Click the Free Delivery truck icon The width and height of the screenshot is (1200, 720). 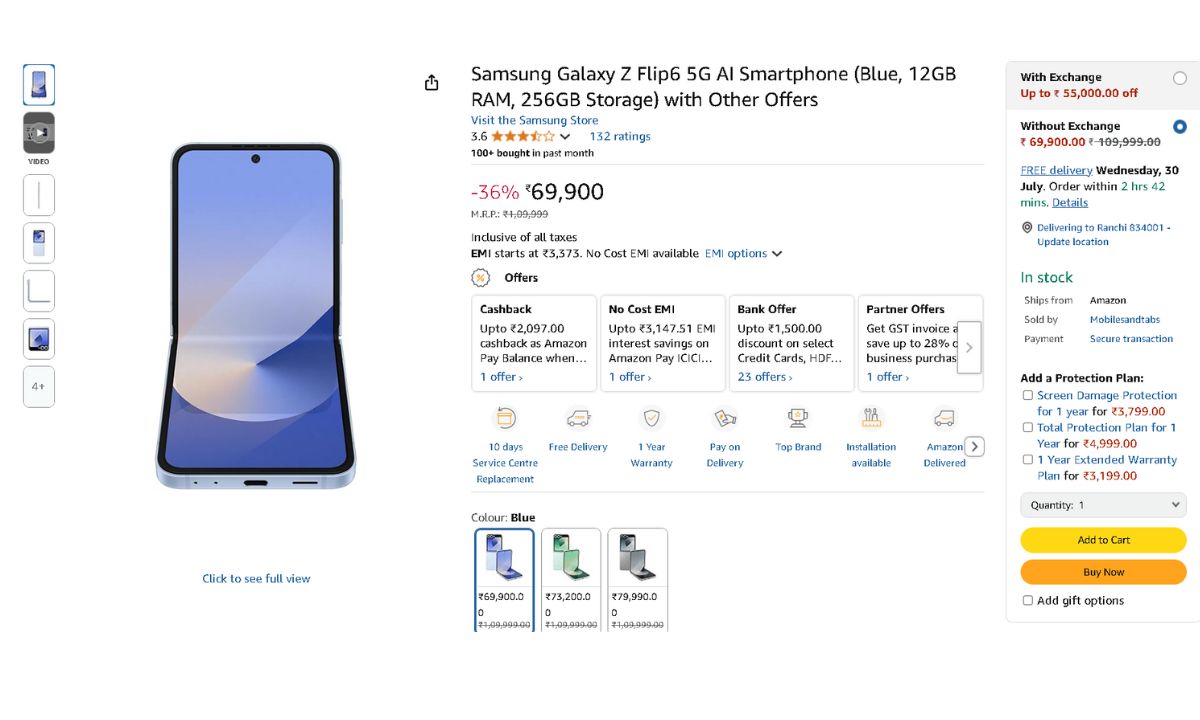pyautogui.click(x=578, y=419)
